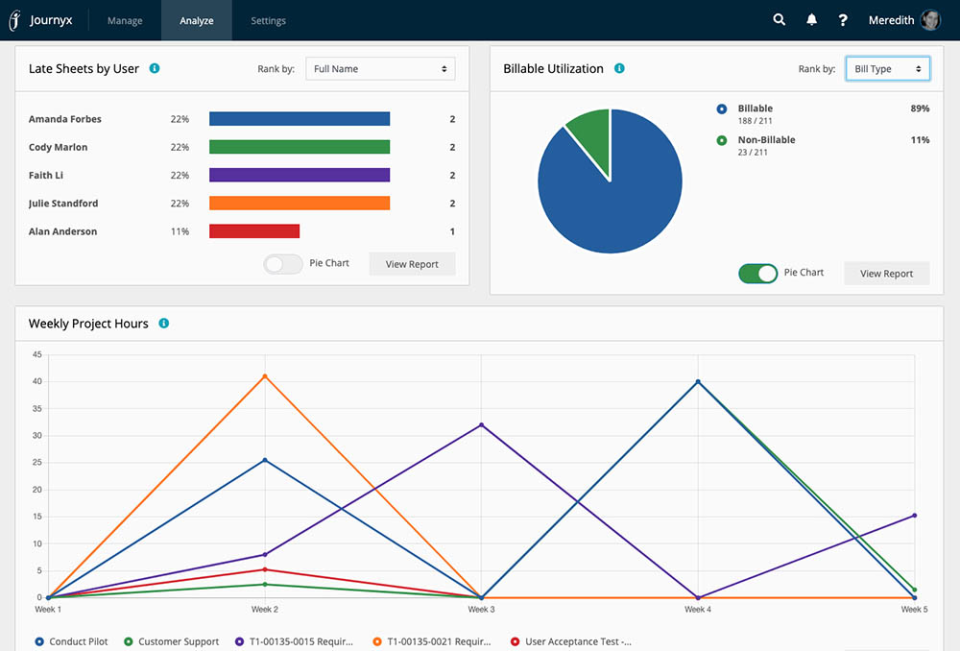Disable Pie Chart view for Billable Utilization
Viewport: 960px width, 651px height.
click(757, 273)
